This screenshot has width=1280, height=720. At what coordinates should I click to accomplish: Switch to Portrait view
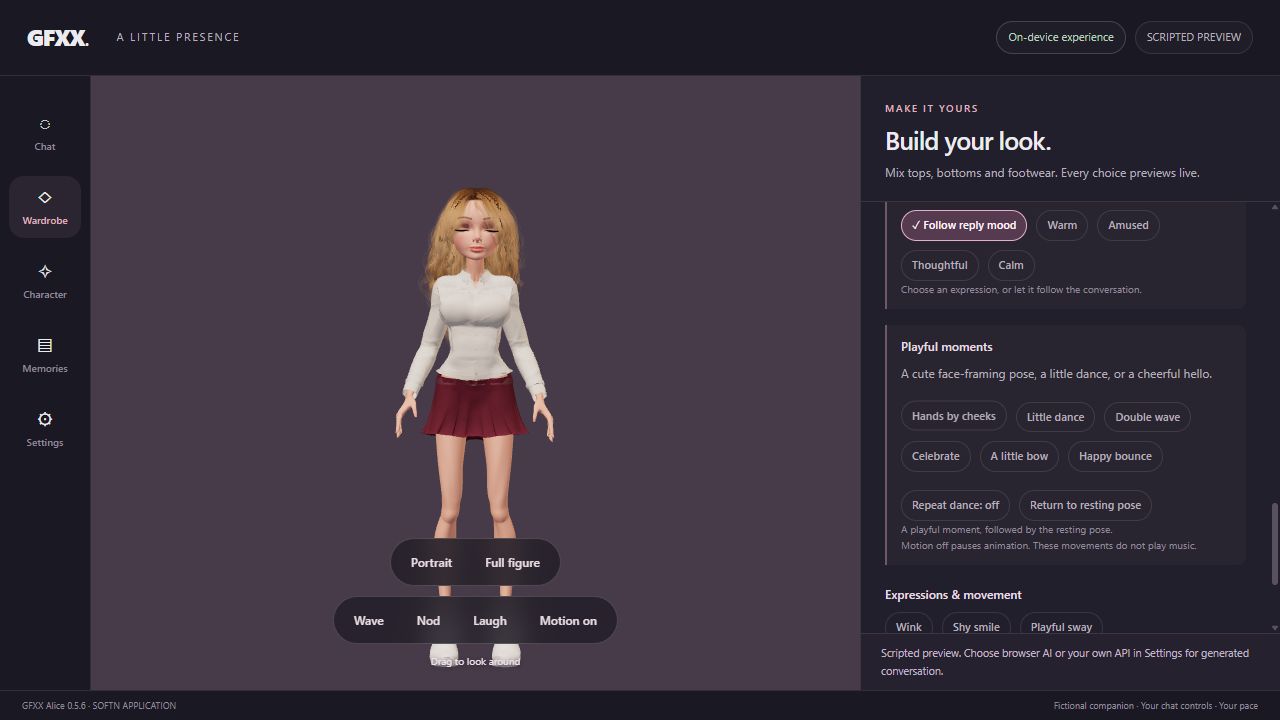(x=431, y=563)
